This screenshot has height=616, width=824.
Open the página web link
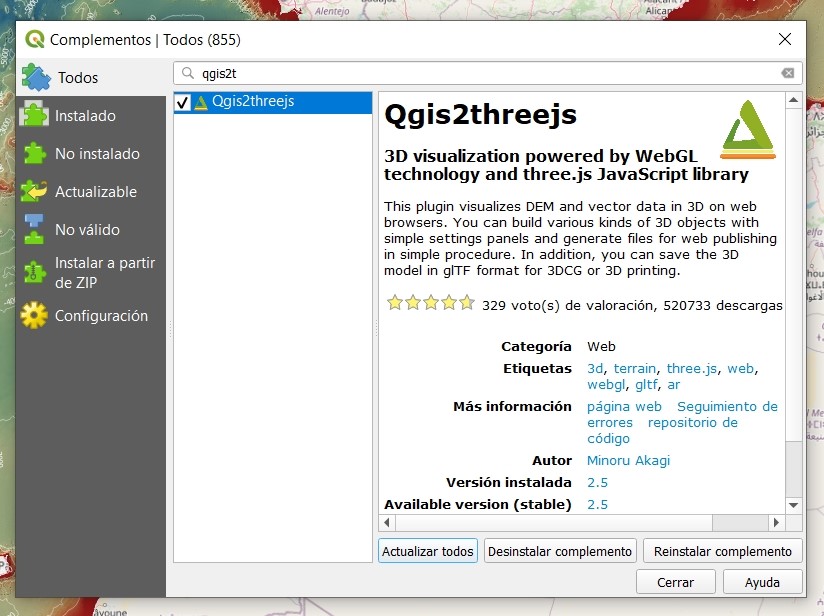(624, 407)
